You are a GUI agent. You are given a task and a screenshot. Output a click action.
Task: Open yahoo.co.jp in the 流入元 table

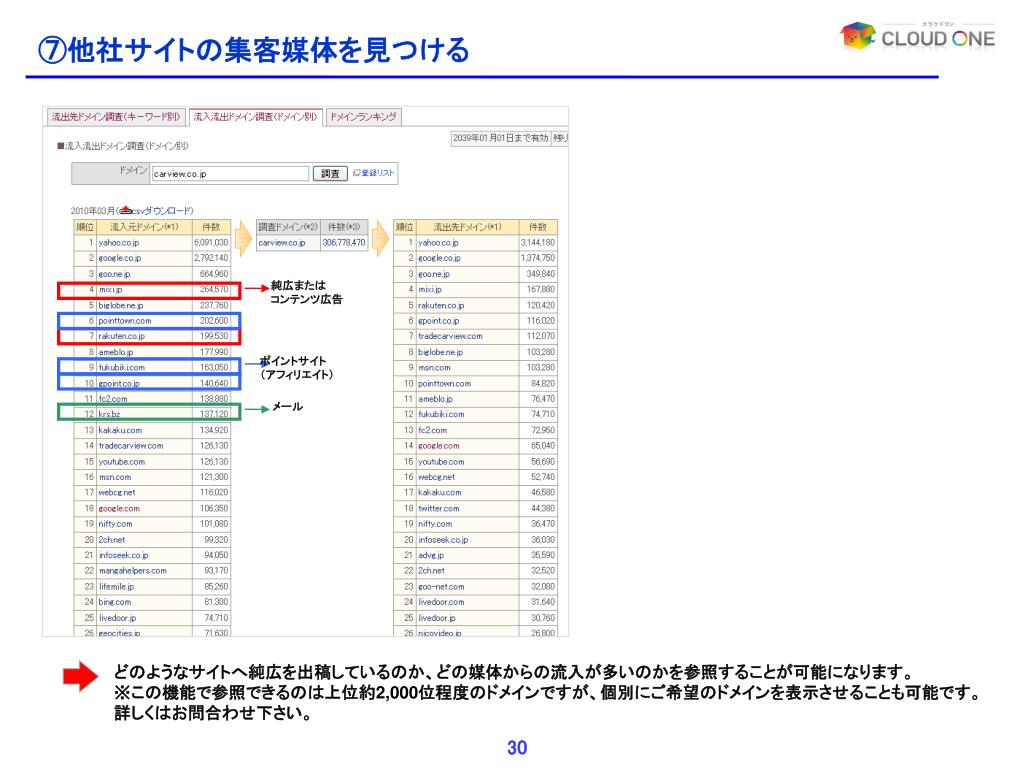coord(118,242)
